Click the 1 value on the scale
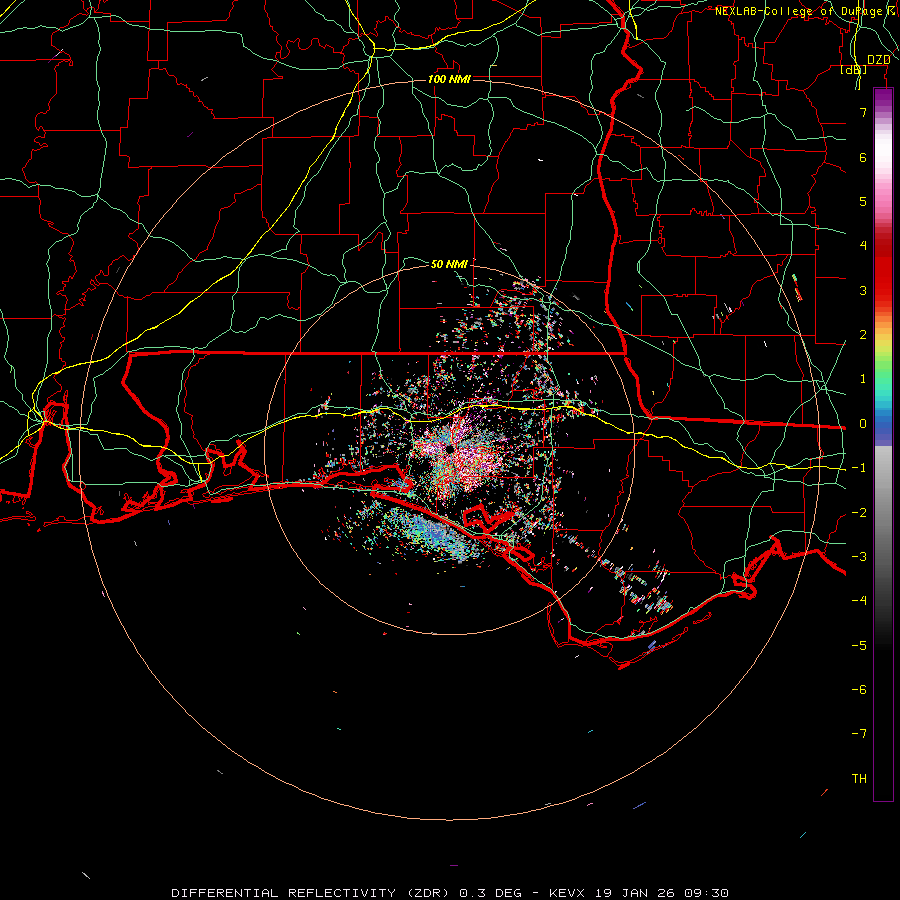This screenshot has width=900, height=900. (863, 379)
